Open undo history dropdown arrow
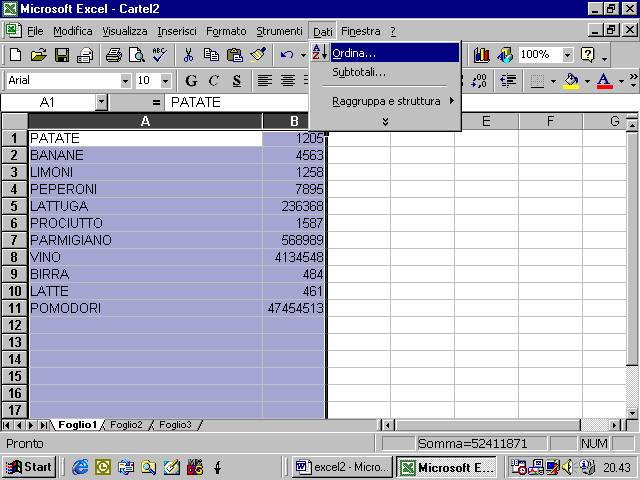 (303, 55)
